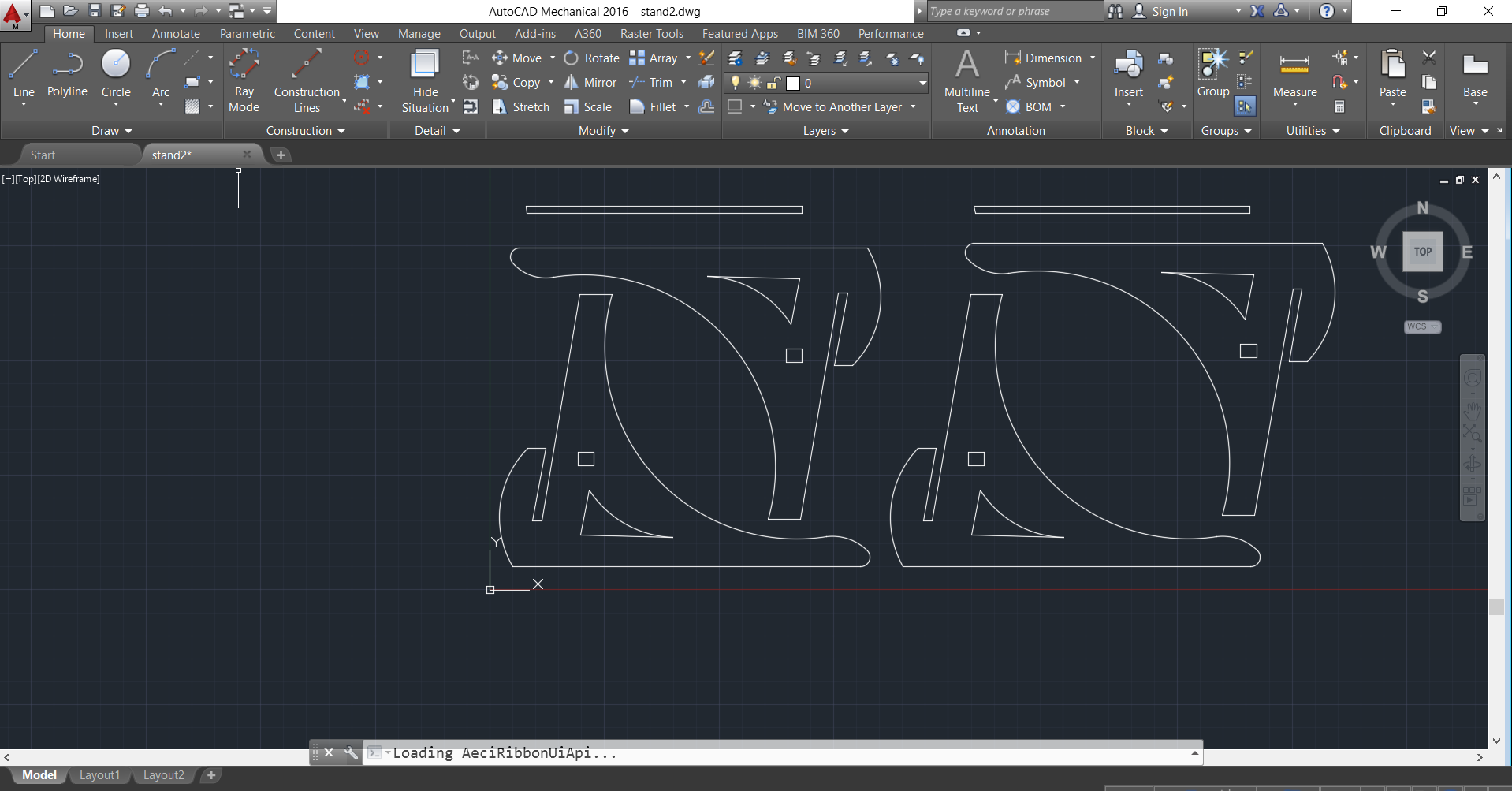Select the Move tool
The image size is (1512, 791).
click(x=517, y=58)
